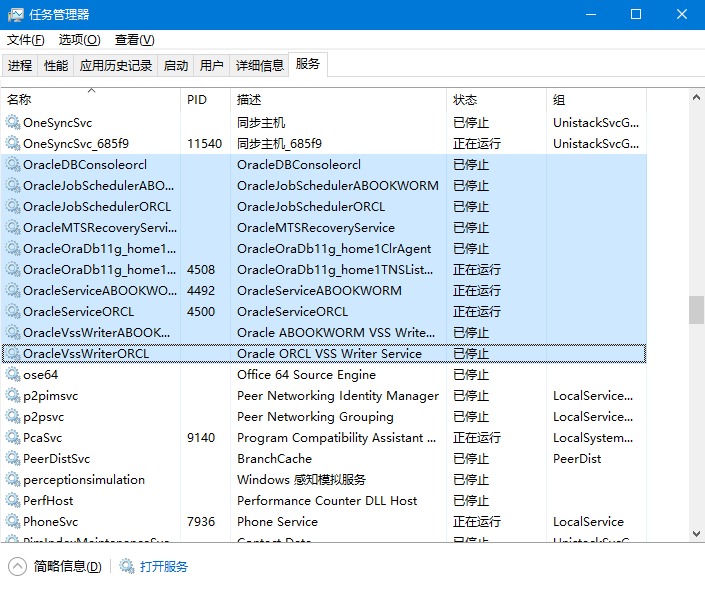Sort by the PID column header

pyautogui.click(x=205, y=99)
